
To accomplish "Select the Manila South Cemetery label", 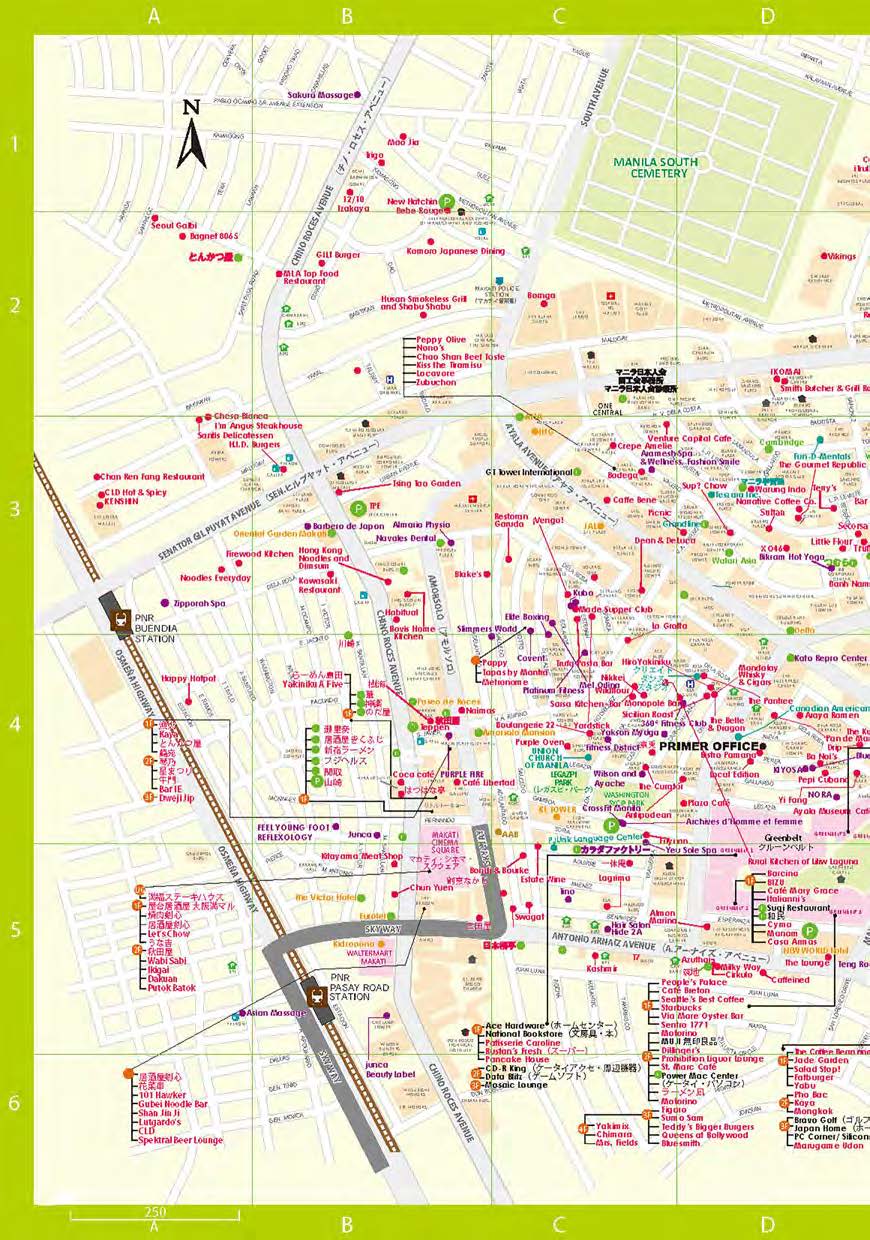I will pos(652,167).
